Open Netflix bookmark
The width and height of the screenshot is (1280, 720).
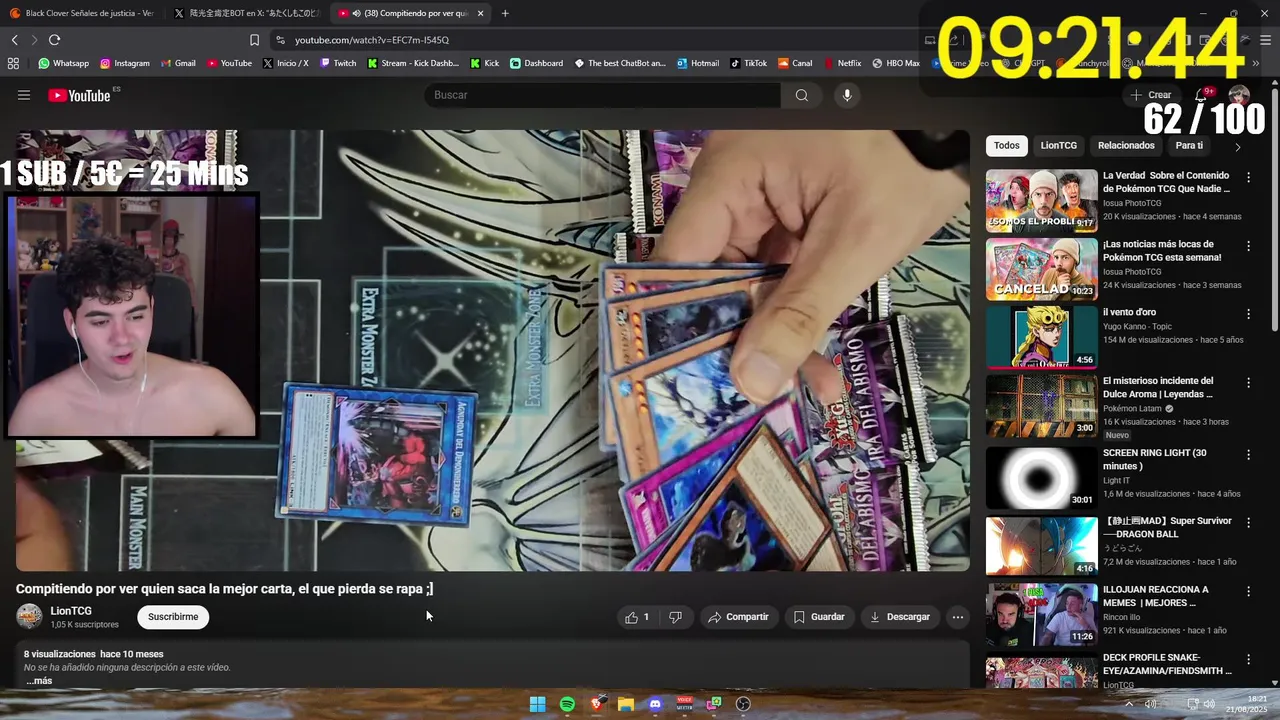pos(841,63)
